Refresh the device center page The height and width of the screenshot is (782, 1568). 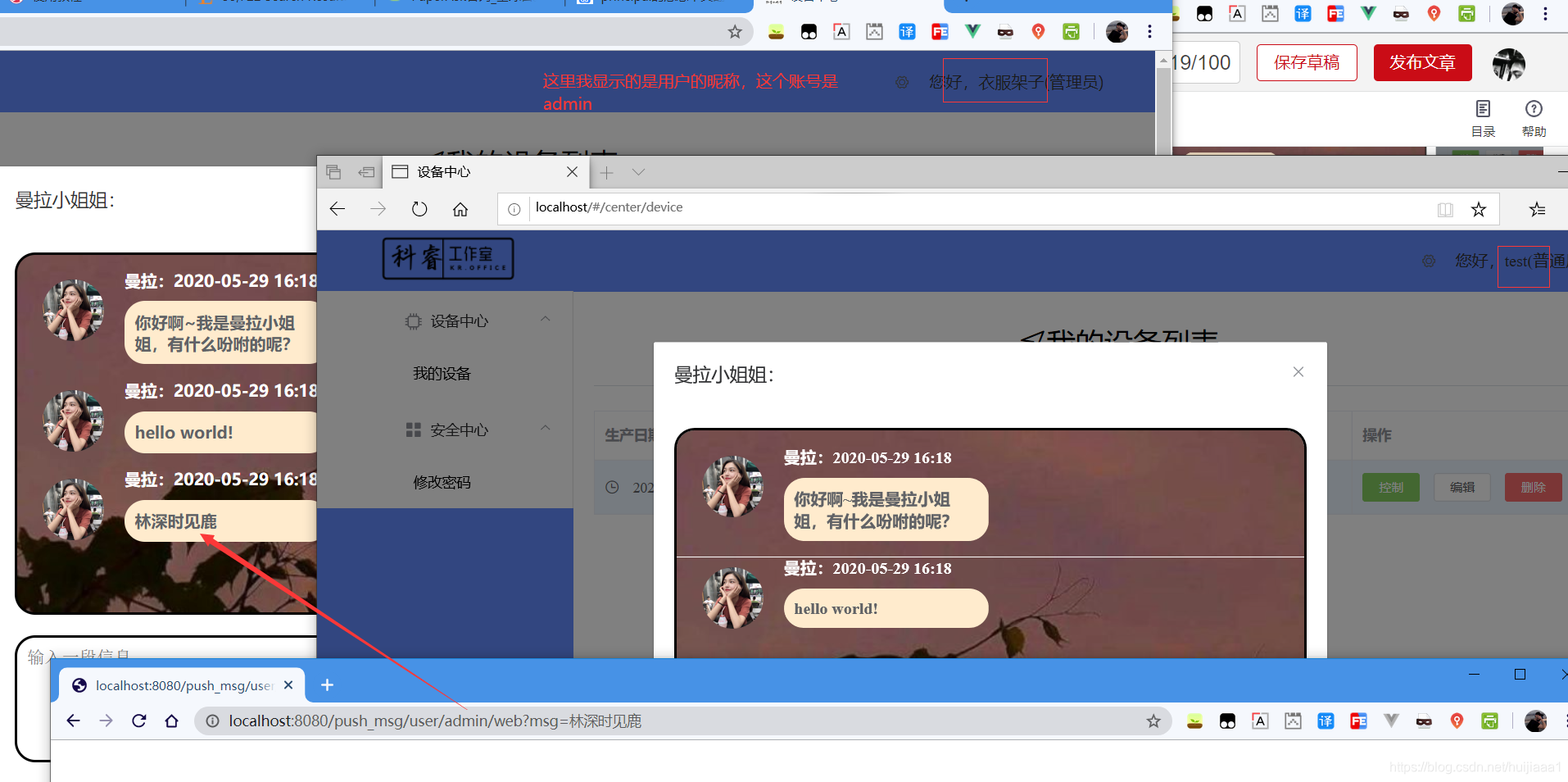coord(419,208)
